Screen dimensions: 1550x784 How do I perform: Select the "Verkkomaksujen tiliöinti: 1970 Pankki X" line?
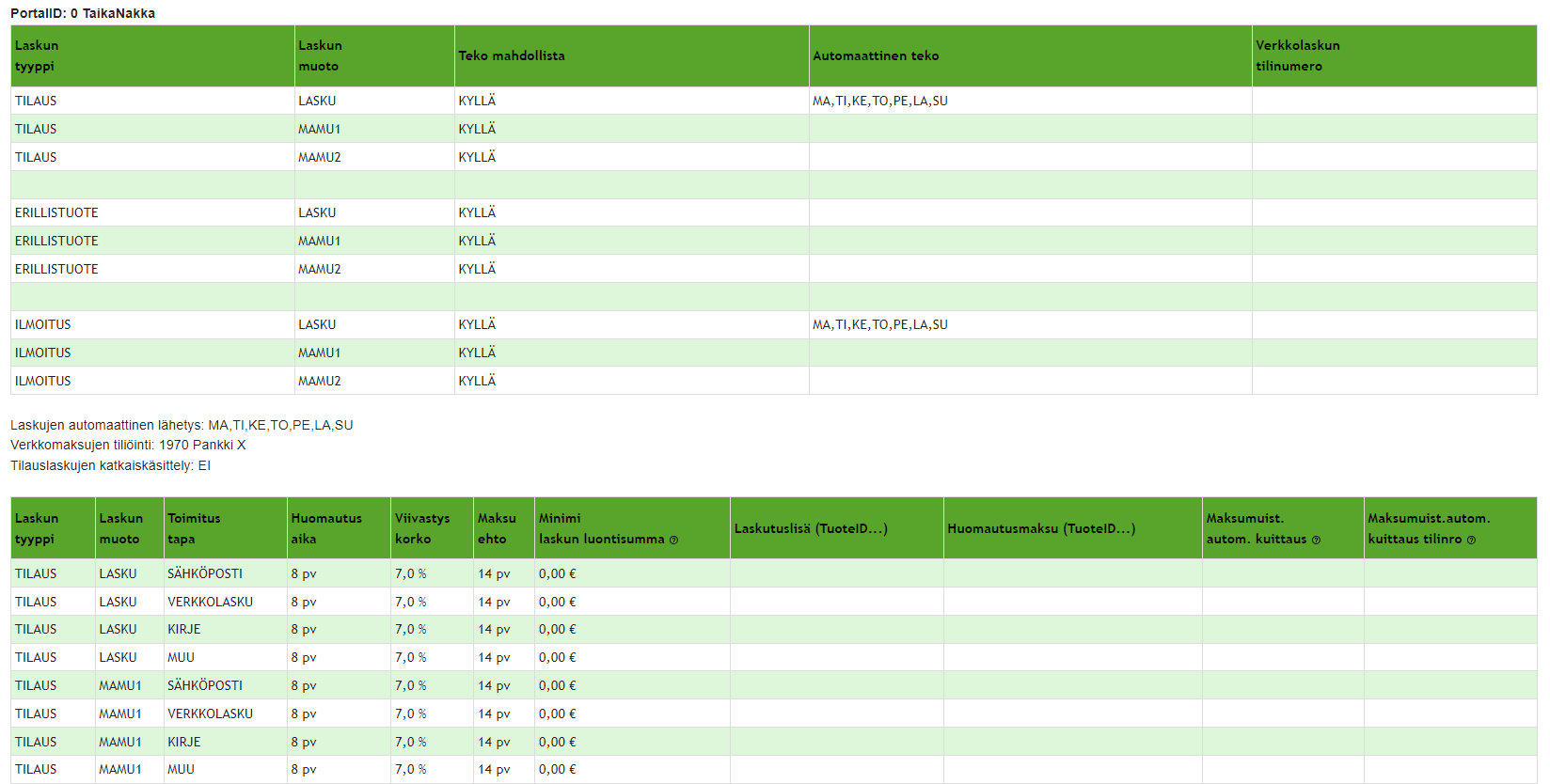(x=128, y=445)
